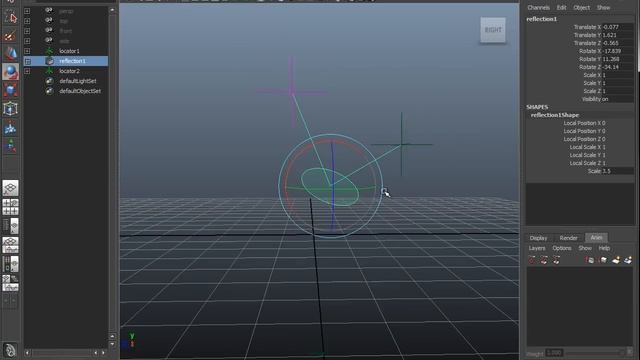
Task: Switch to Hypershade/Persp layout icon
Action: tap(11, 264)
